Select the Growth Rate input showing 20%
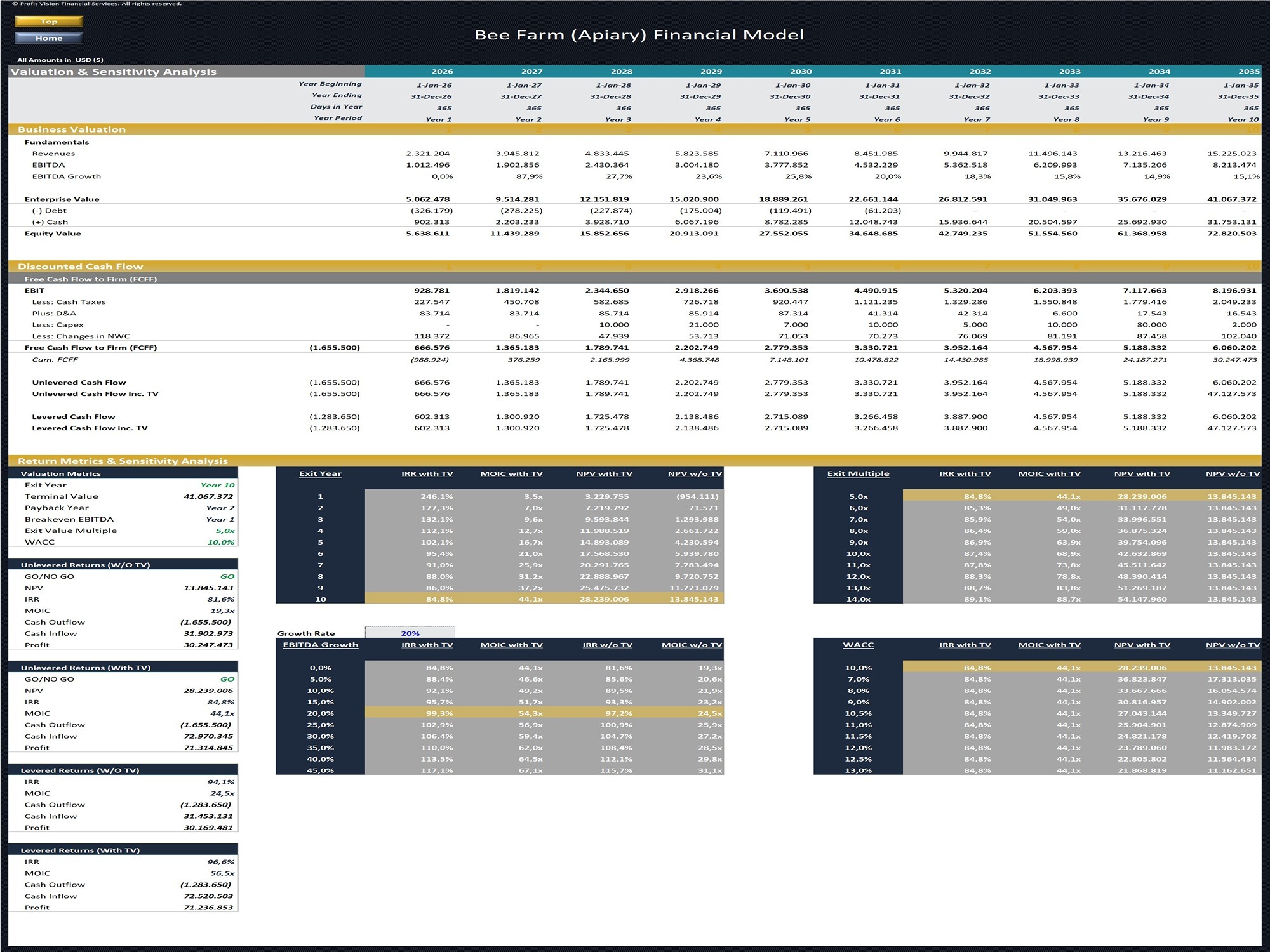This screenshot has height=952, width=1270. click(410, 633)
